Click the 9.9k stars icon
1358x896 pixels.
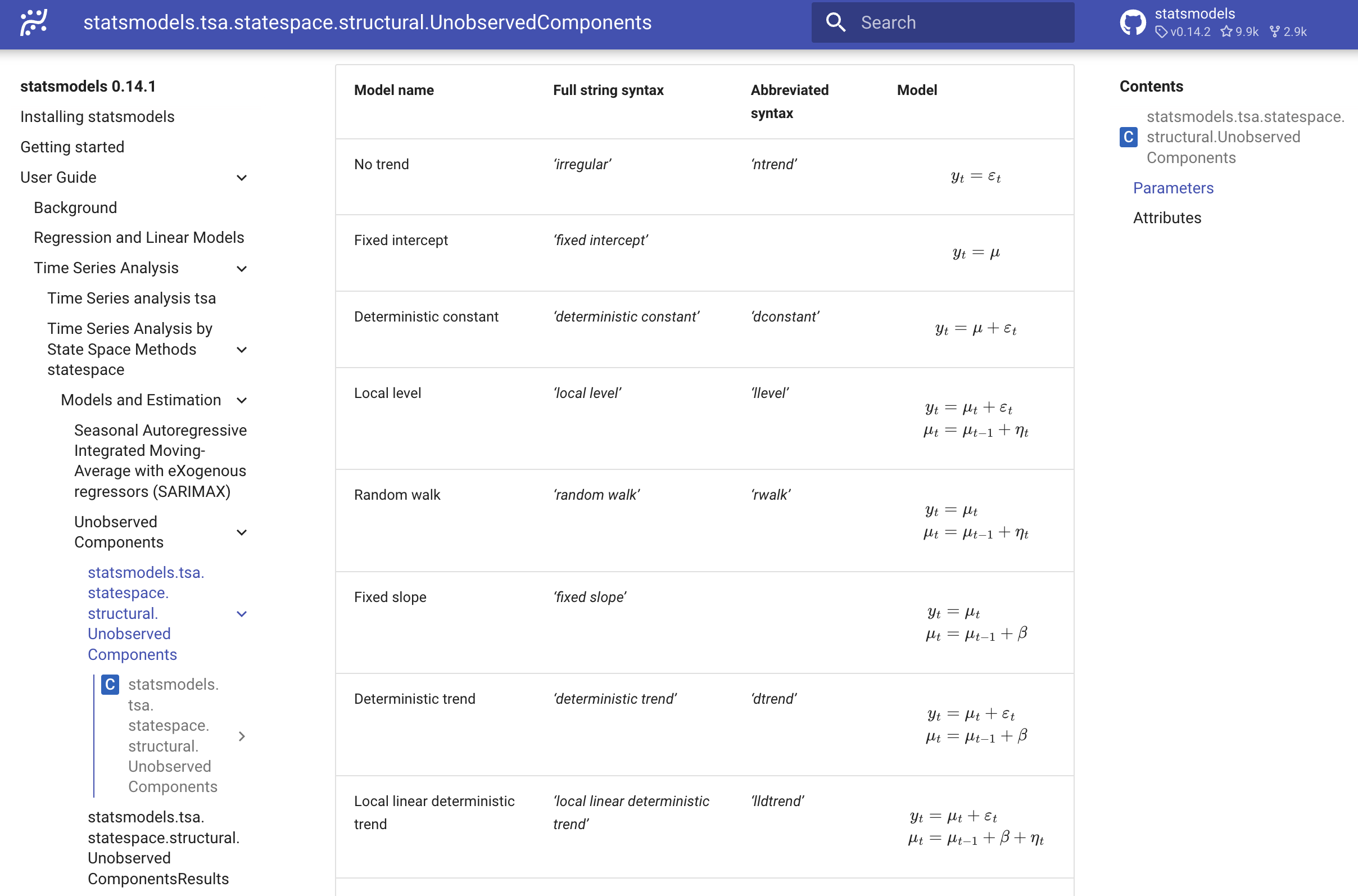coord(1226,32)
